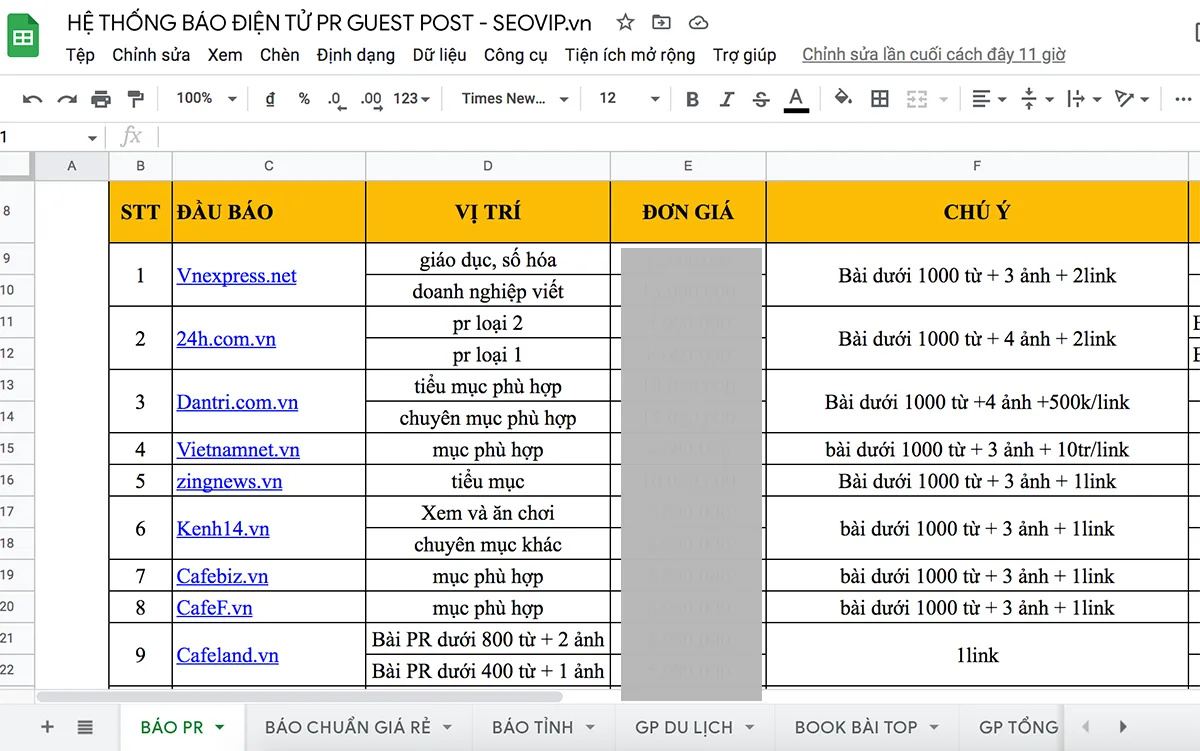
Task: Open the Định dạng menu
Action: click(356, 55)
